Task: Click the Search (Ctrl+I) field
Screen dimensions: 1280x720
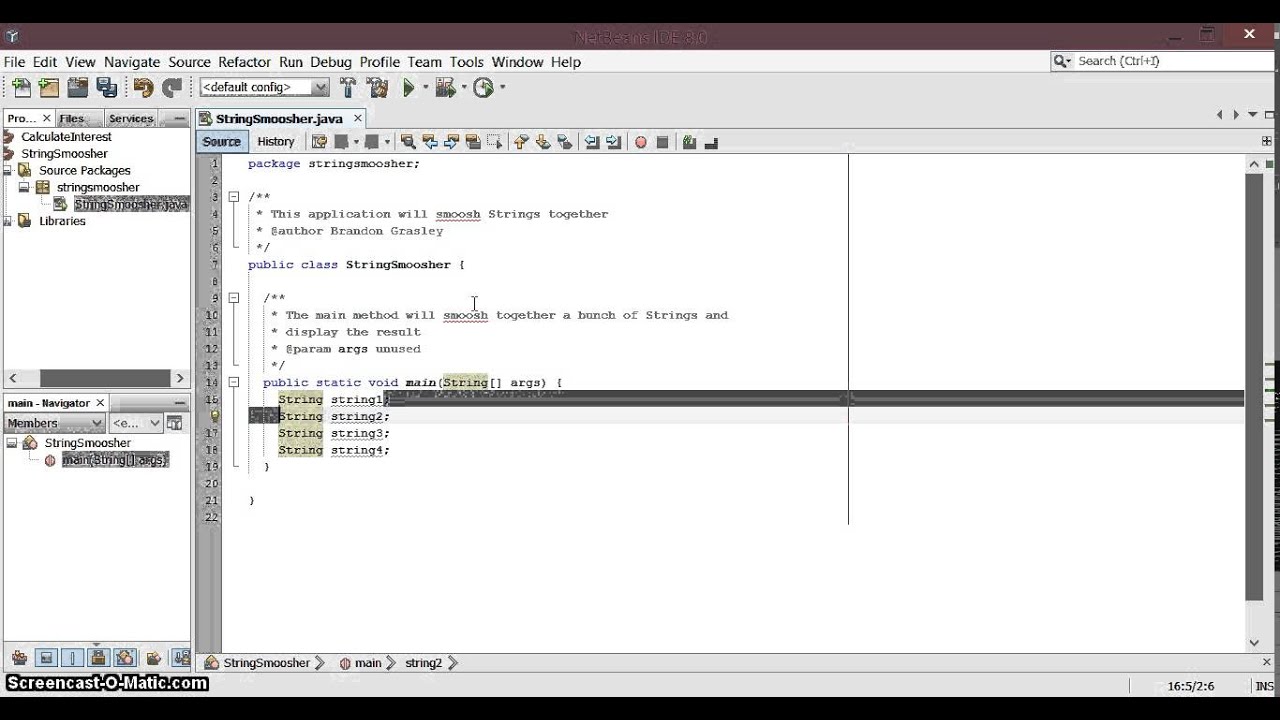Action: click(x=1161, y=61)
